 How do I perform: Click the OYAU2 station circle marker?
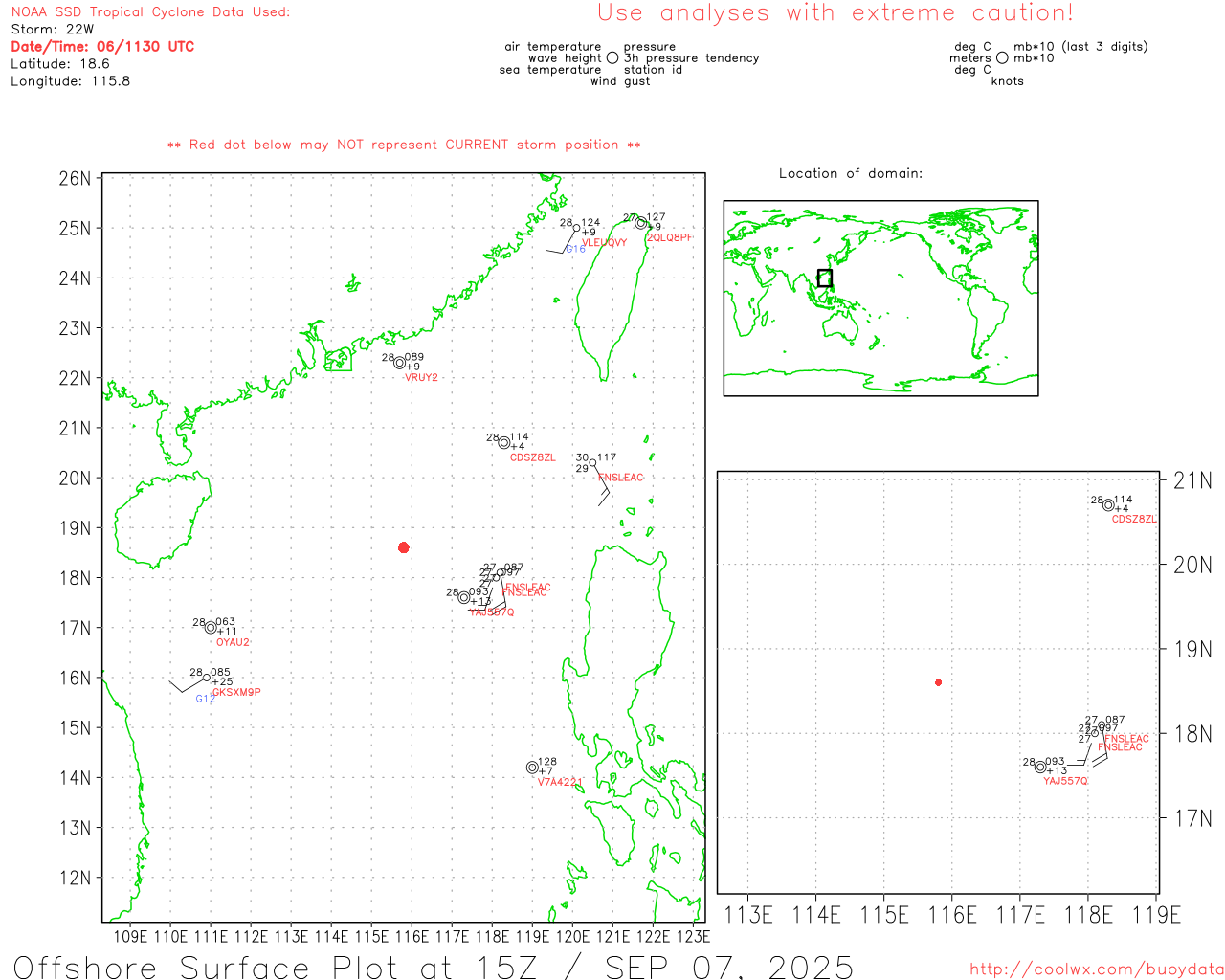pos(211,628)
